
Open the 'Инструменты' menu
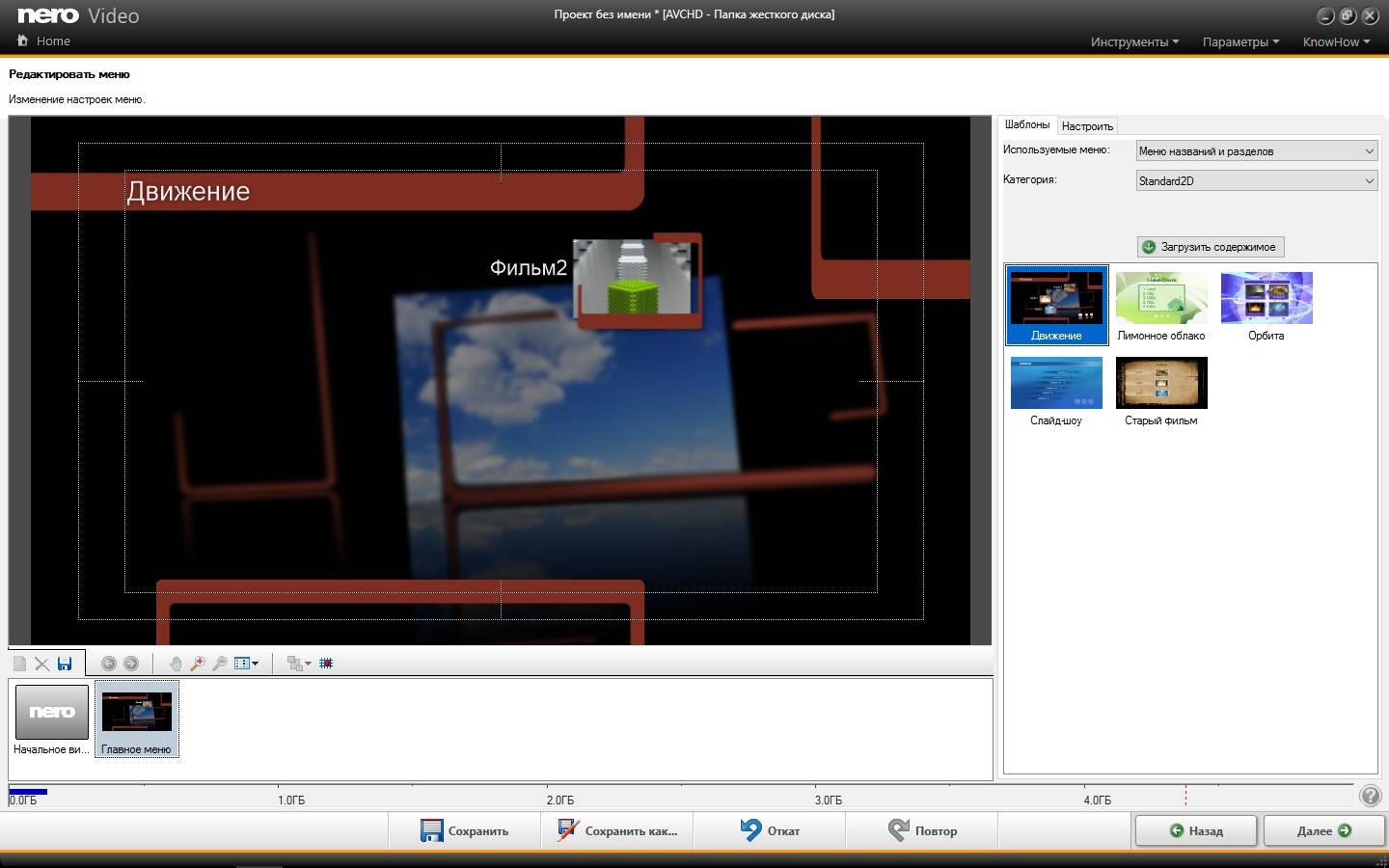1134,42
